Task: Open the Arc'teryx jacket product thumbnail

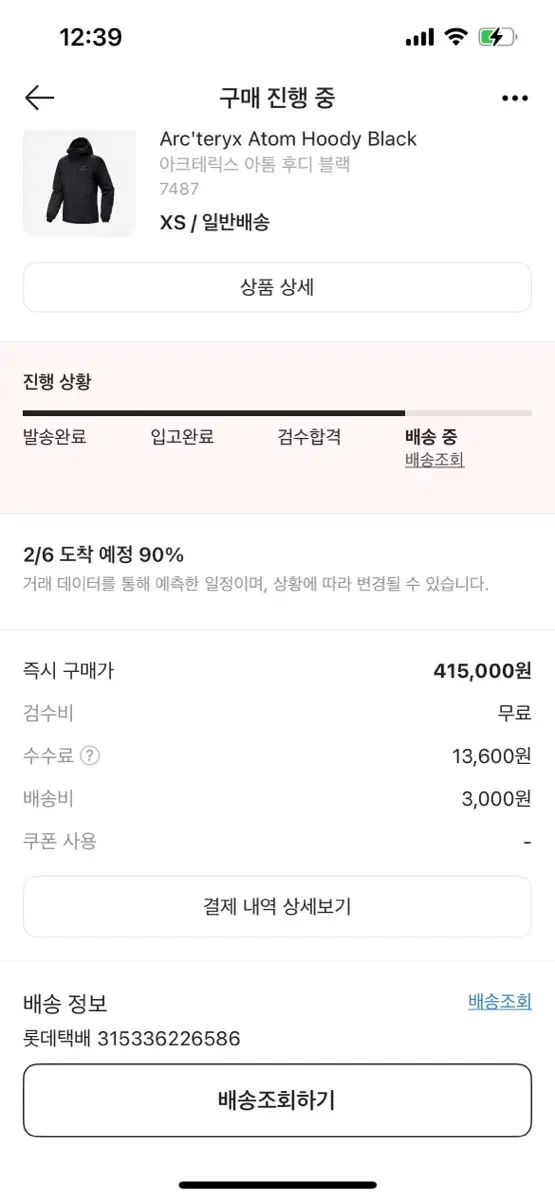Action: click(79, 182)
